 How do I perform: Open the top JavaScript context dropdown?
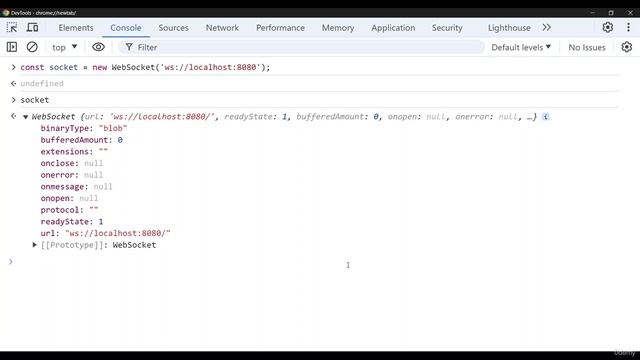coord(64,47)
